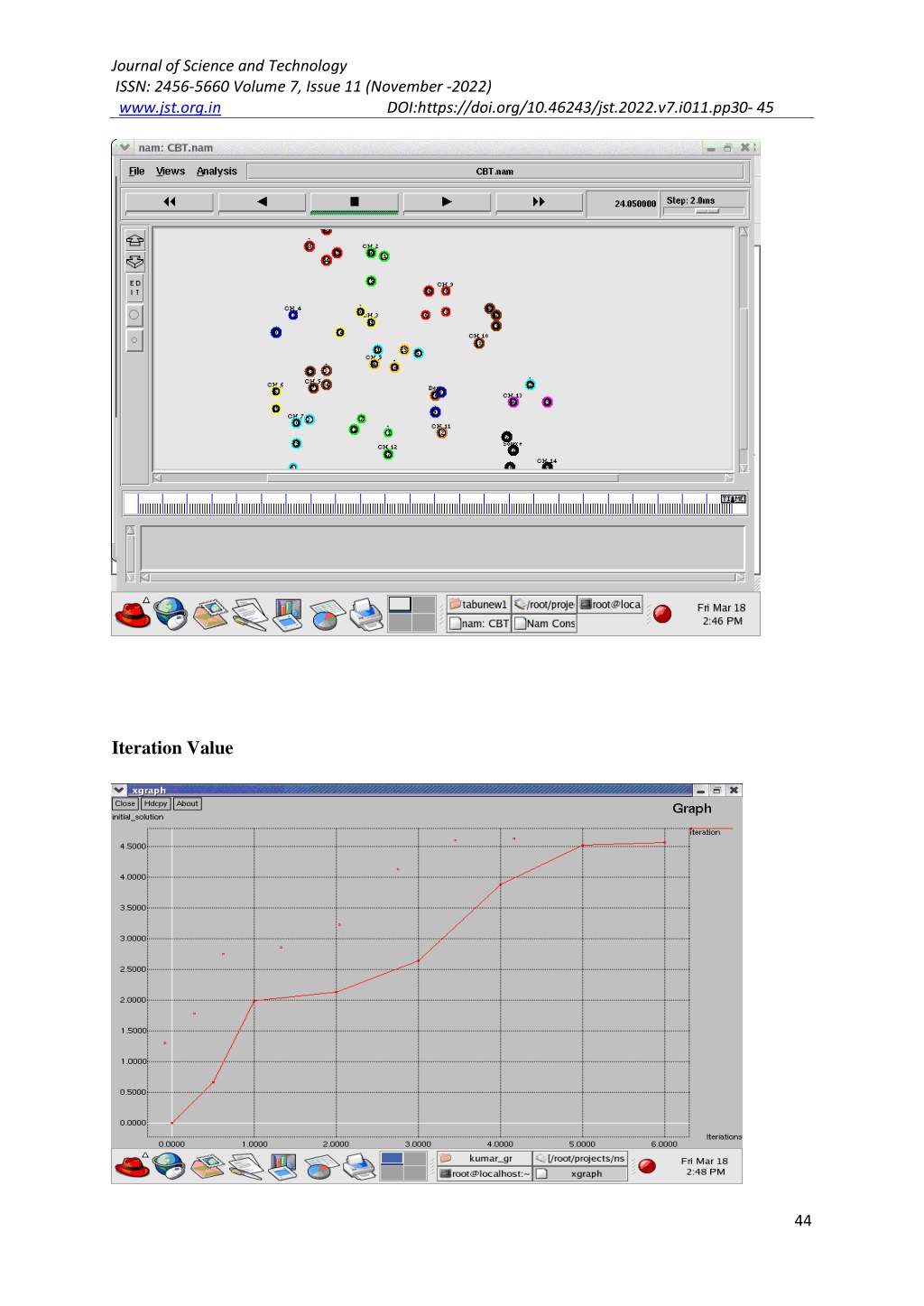Launch web browser globe icon in upper taskbar
Image resolution: width=924 pixels, height=1306 pixels.
tap(171, 615)
